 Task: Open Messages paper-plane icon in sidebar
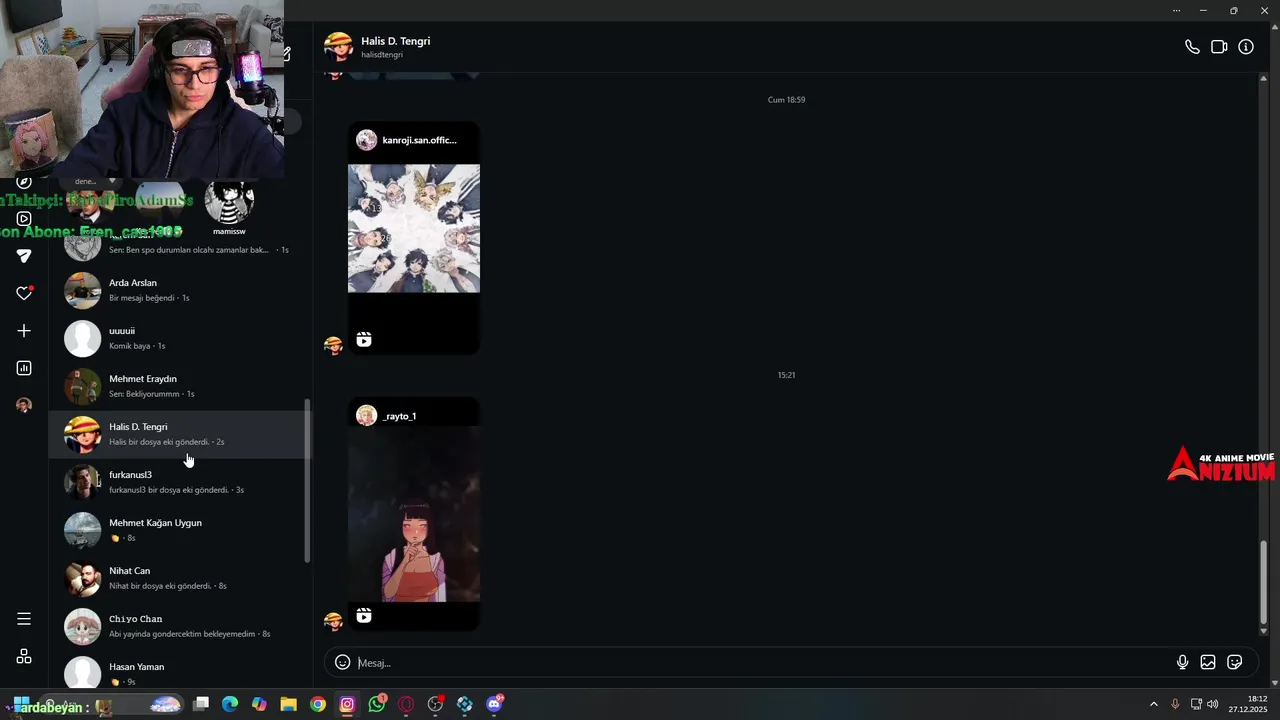(24, 256)
